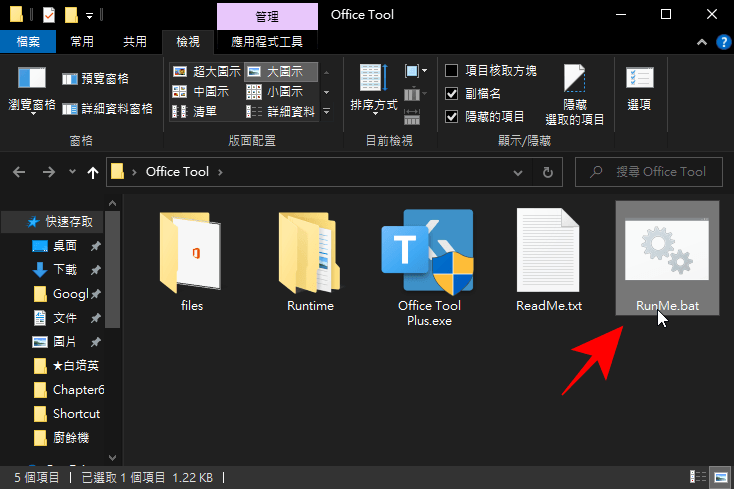Click the sidebar scrollbar up arrow
The image size is (734, 489).
coord(112,203)
